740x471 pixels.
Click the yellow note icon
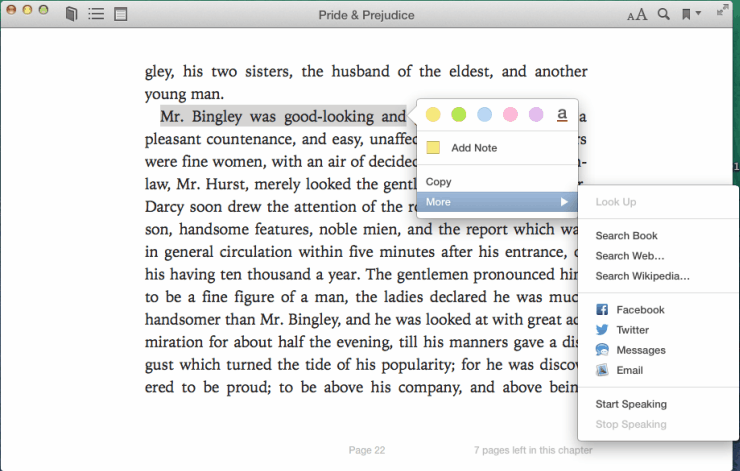click(x=433, y=148)
